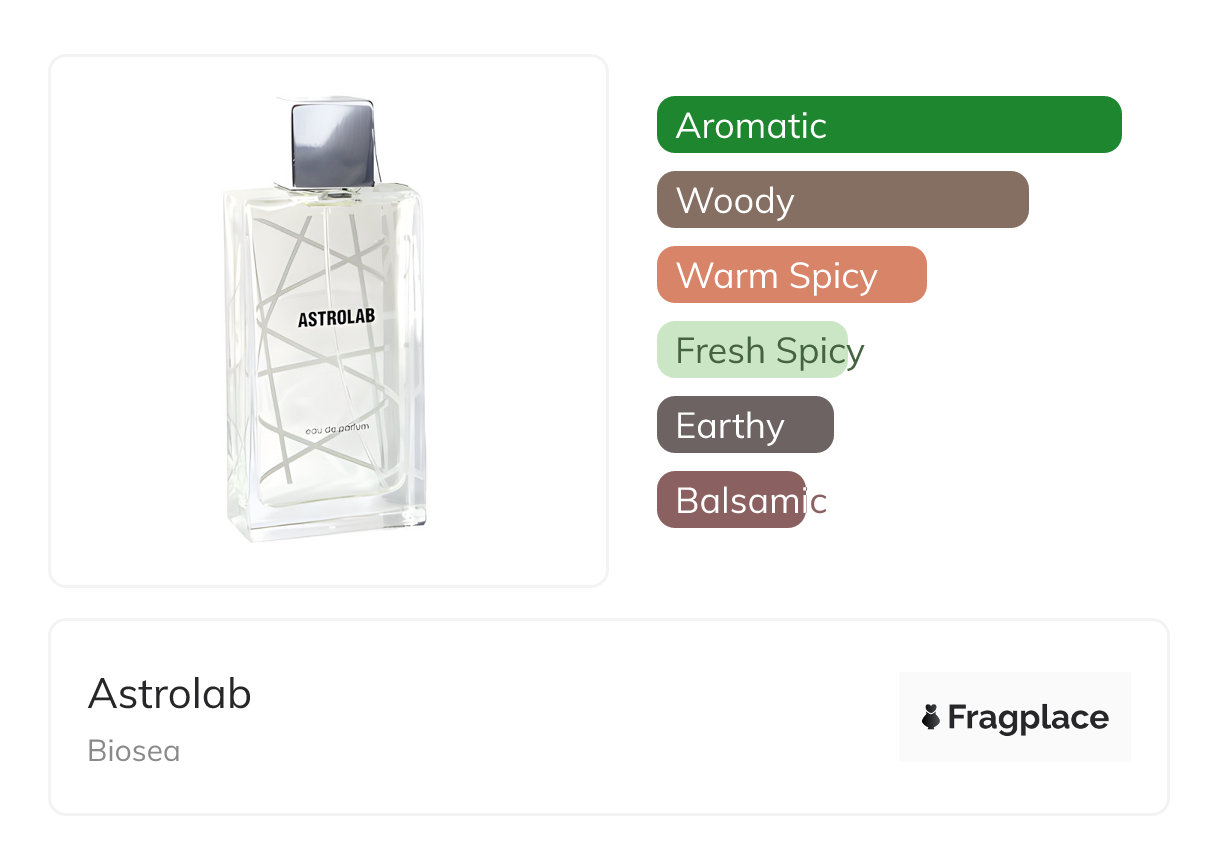Open the Biosea brand link
1218x864 pixels.
tap(133, 751)
